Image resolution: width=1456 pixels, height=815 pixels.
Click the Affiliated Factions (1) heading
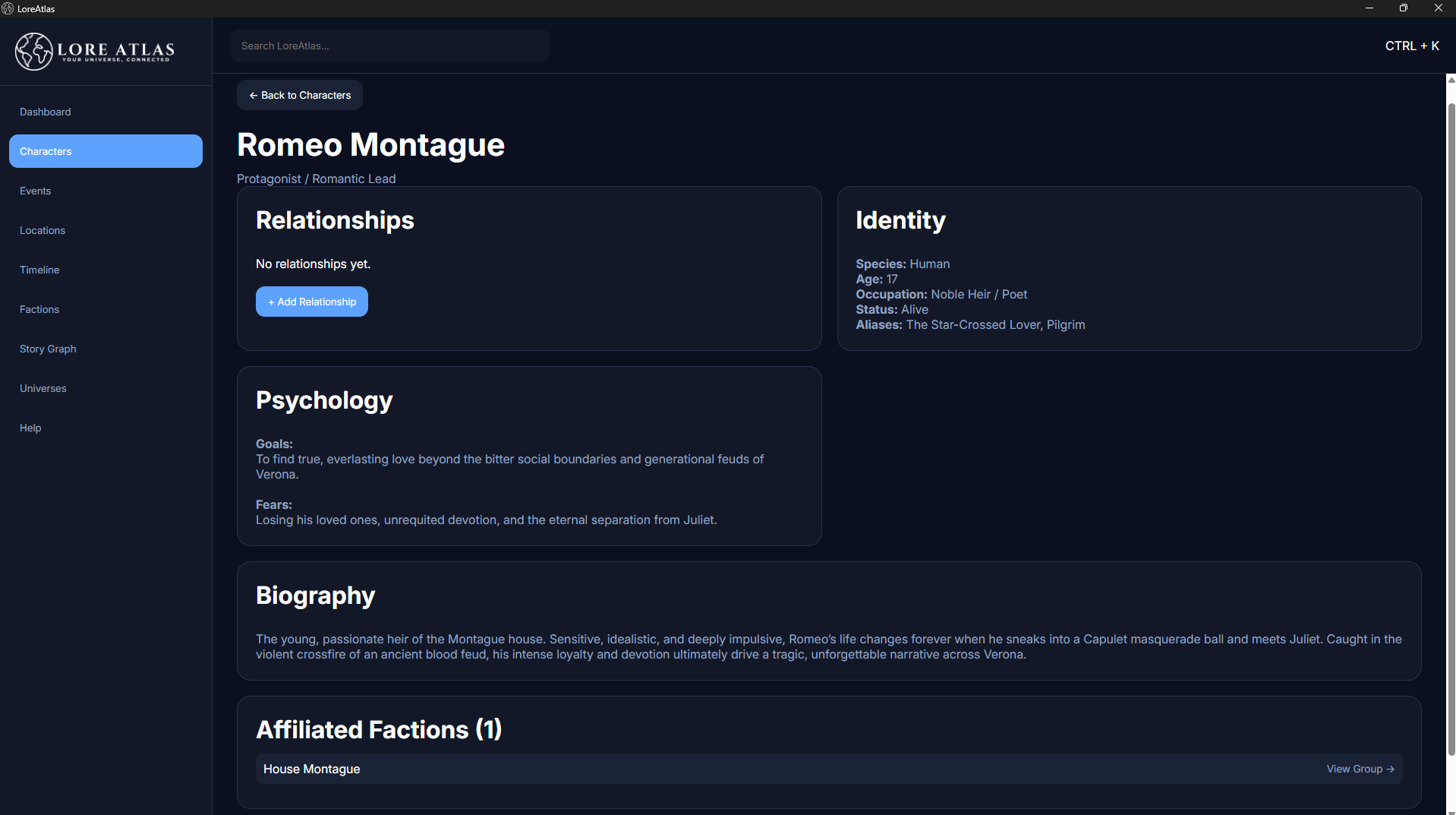pyautogui.click(x=379, y=729)
